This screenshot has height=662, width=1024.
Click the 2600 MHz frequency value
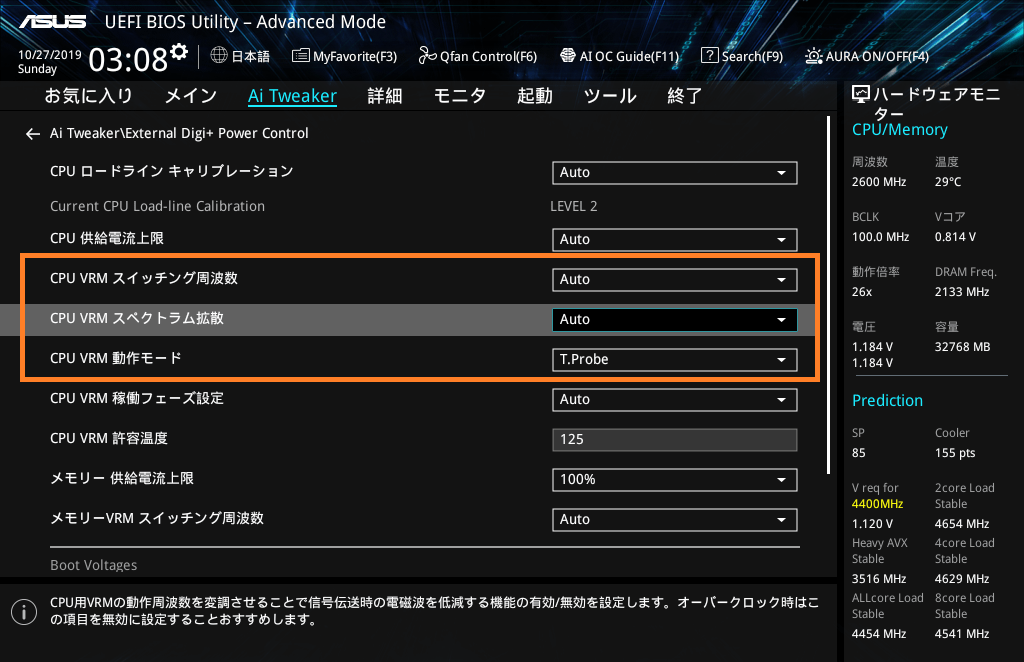click(879, 182)
